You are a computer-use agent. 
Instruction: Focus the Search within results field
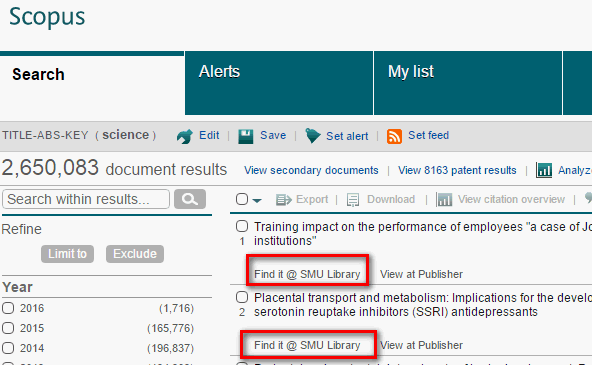[x=86, y=199]
